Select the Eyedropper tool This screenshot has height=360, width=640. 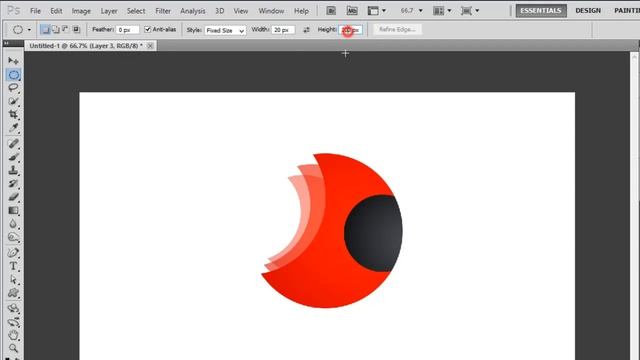13,128
